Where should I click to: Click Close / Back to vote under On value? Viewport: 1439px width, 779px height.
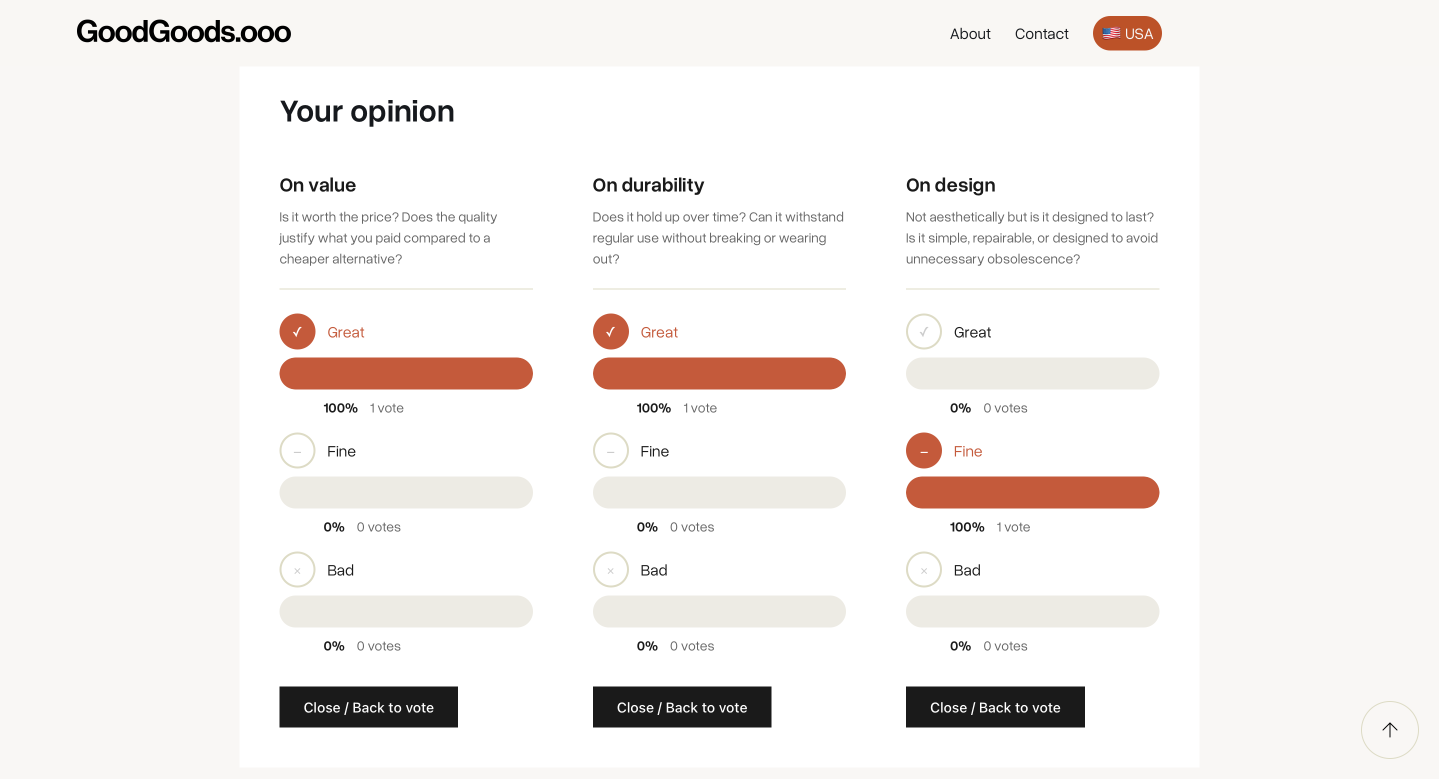tap(368, 707)
